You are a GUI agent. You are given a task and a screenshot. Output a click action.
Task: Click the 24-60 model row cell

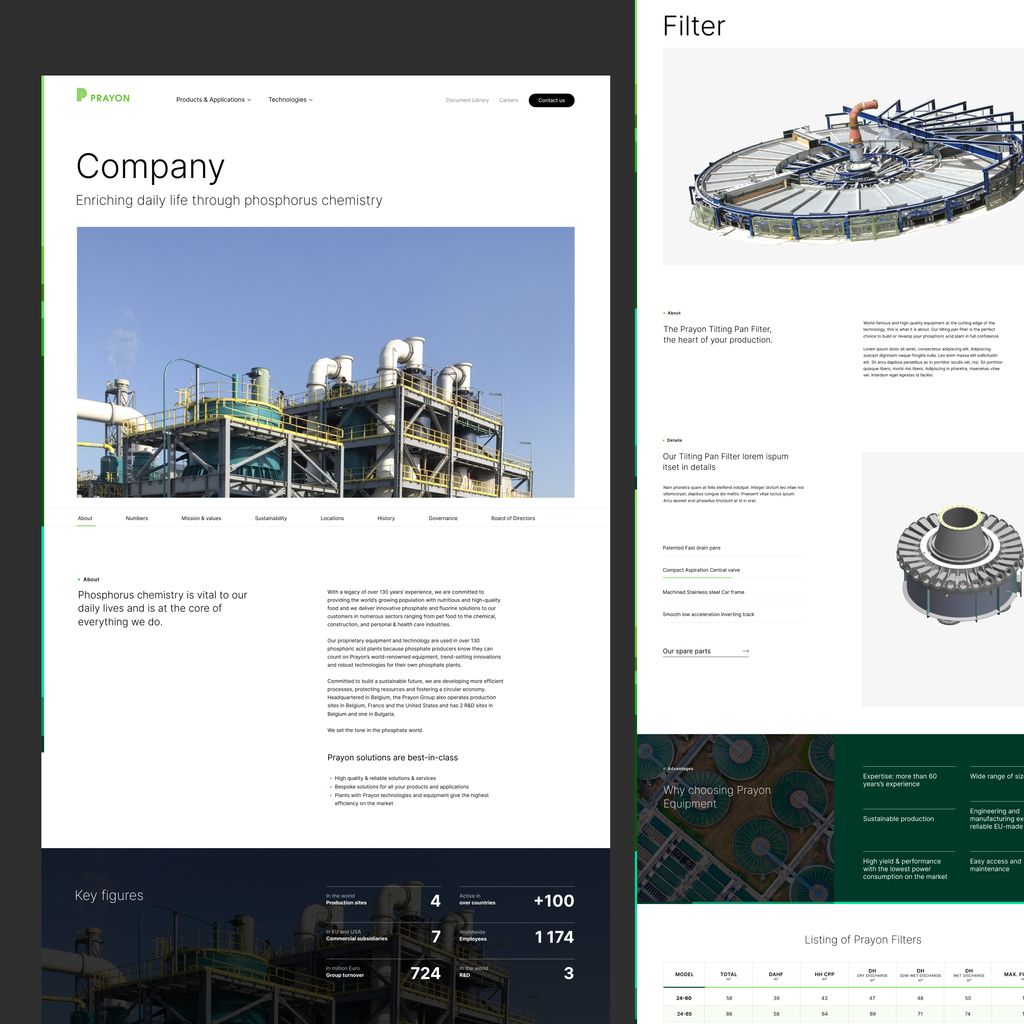click(684, 999)
